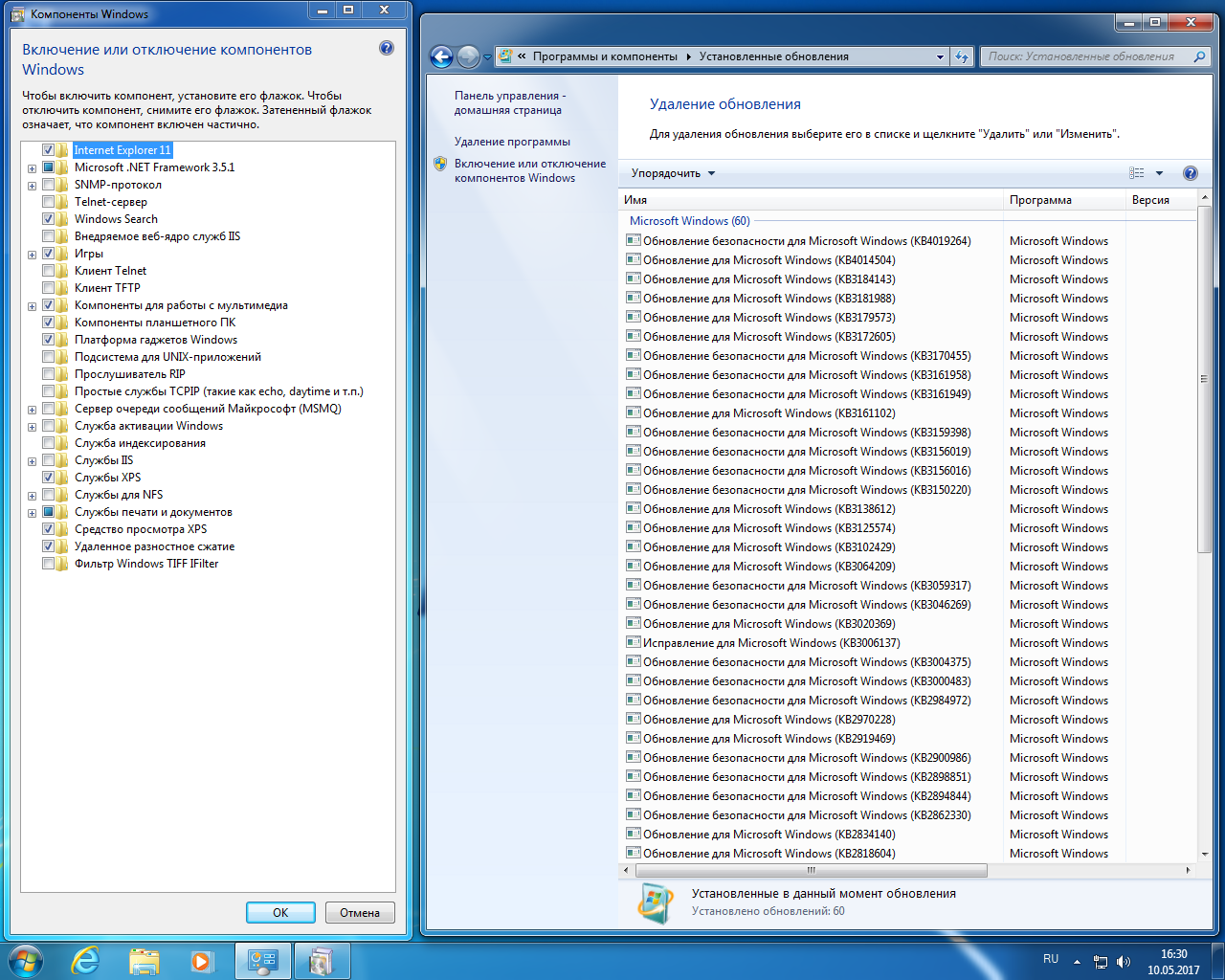Screen dimensions: 1225x980
Task: Expand Компоненты для работы с мультимедиа node
Action: click(32, 306)
